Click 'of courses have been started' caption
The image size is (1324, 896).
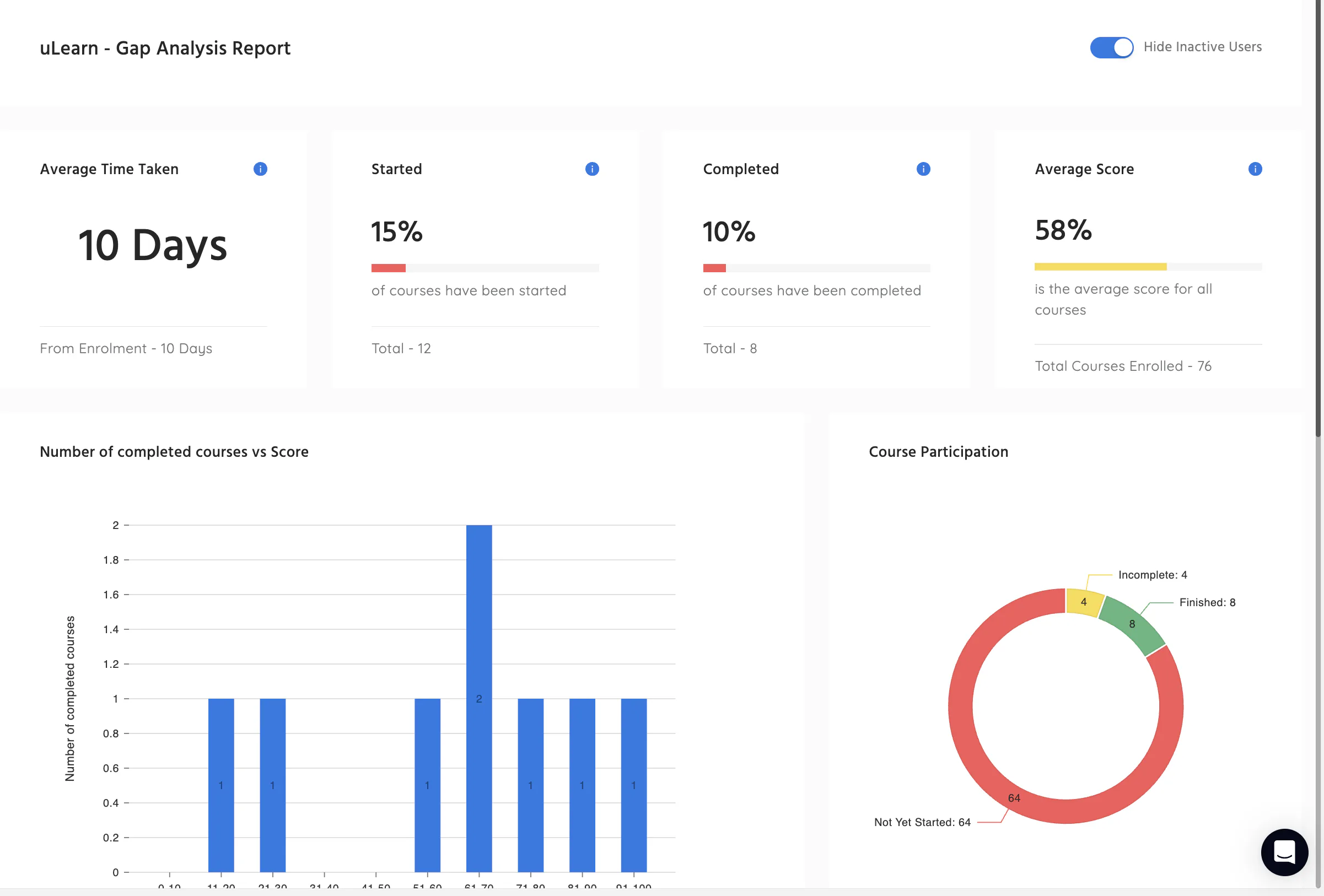pos(469,290)
